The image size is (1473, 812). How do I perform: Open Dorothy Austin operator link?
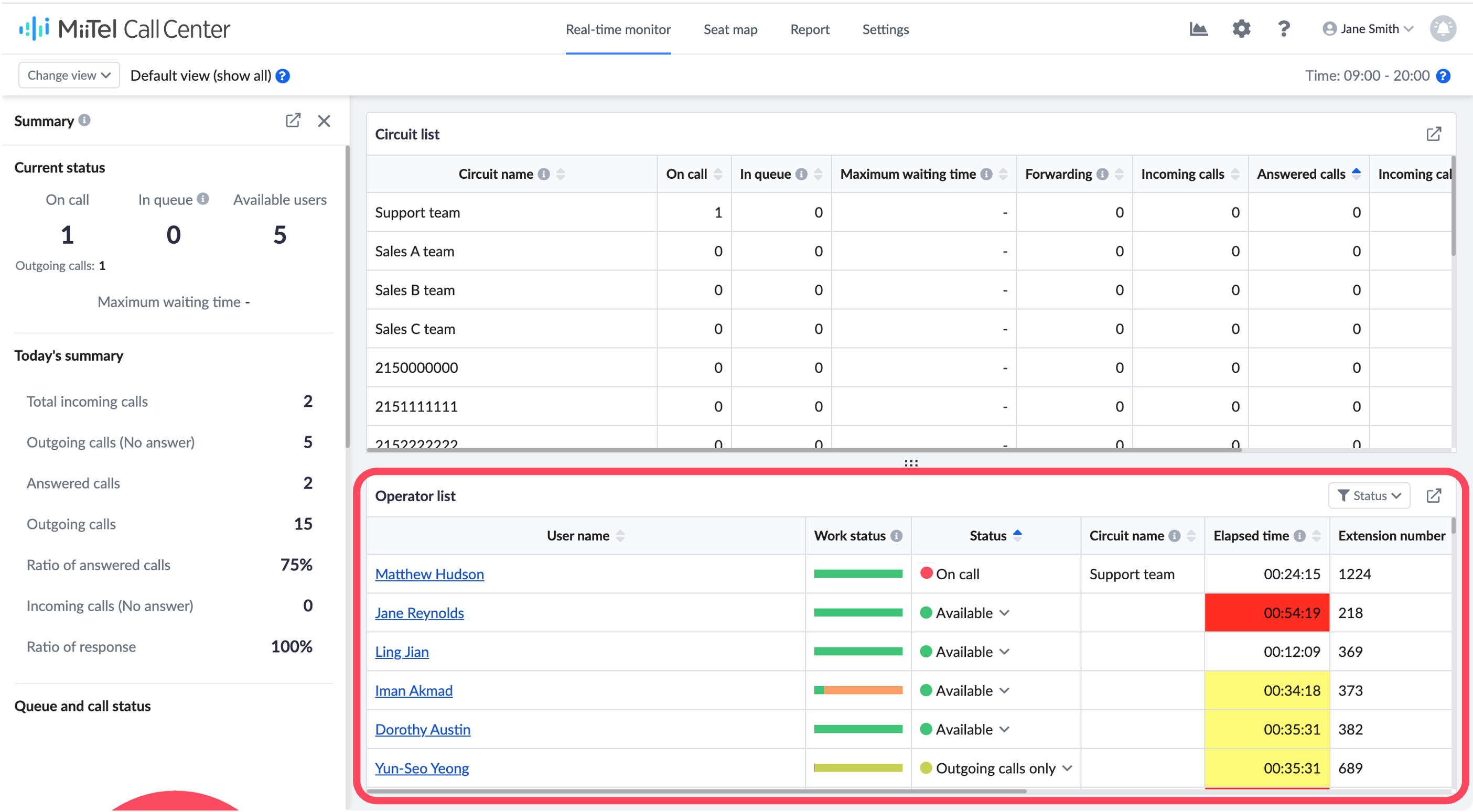[x=422, y=729]
